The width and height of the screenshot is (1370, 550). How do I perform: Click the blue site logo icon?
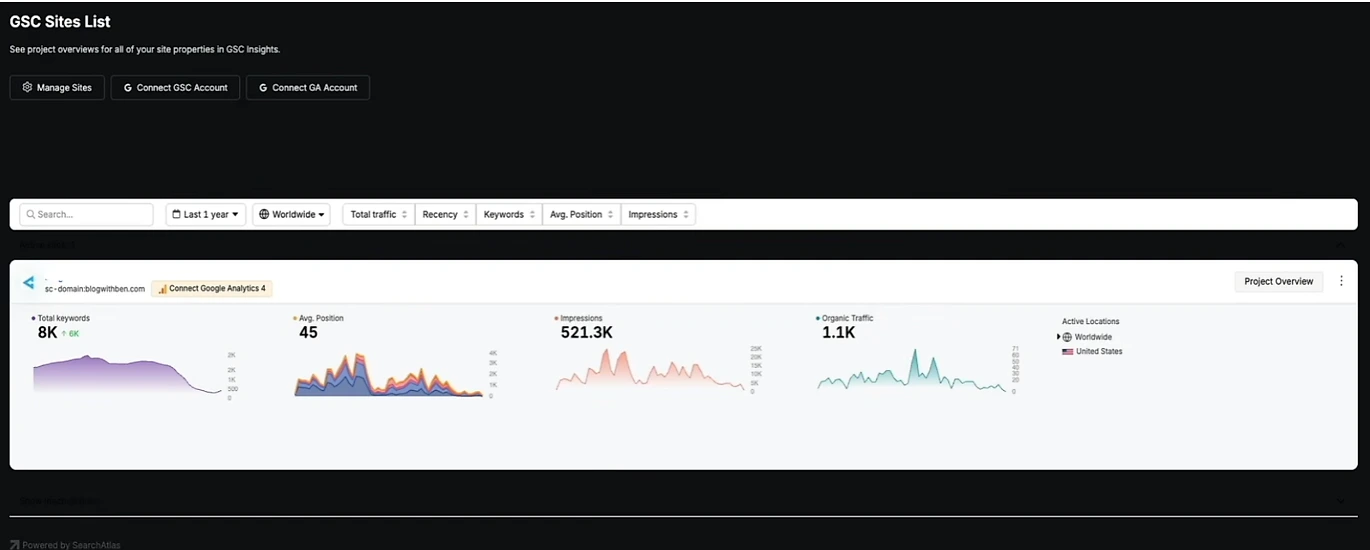[x=29, y=284]
